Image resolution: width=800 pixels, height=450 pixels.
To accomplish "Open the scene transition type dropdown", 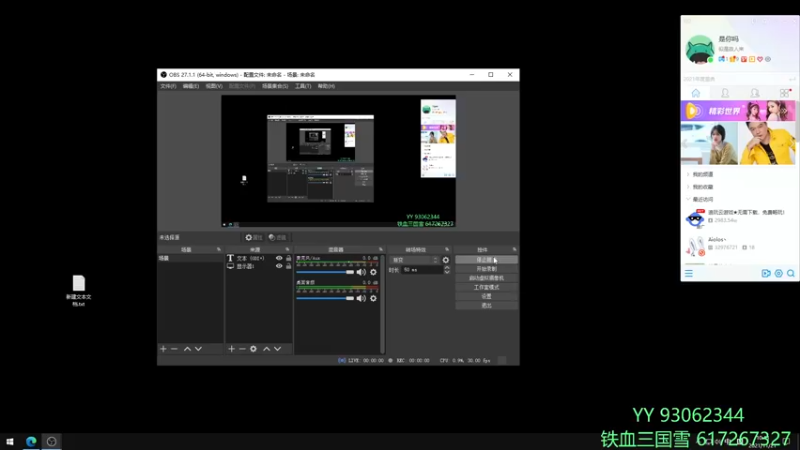I will pyautogui.click(x=415, y=260).
